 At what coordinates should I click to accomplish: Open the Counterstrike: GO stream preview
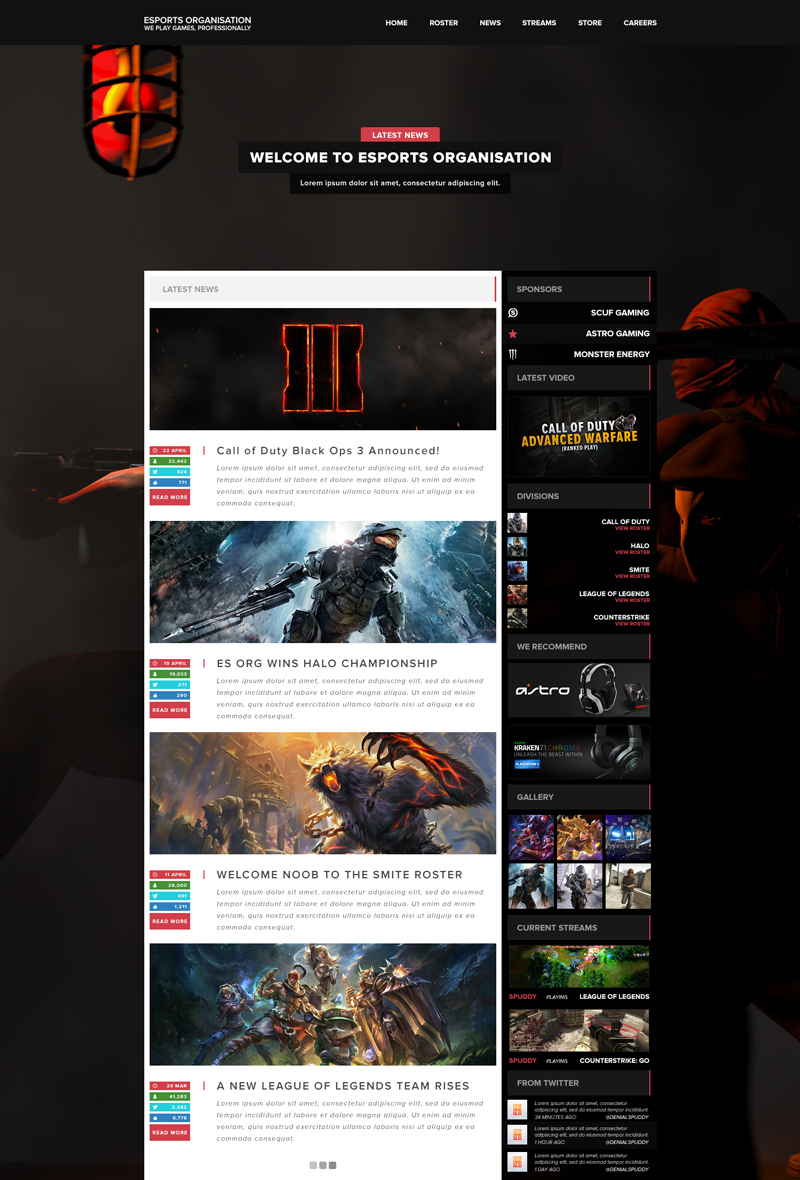579,1030
